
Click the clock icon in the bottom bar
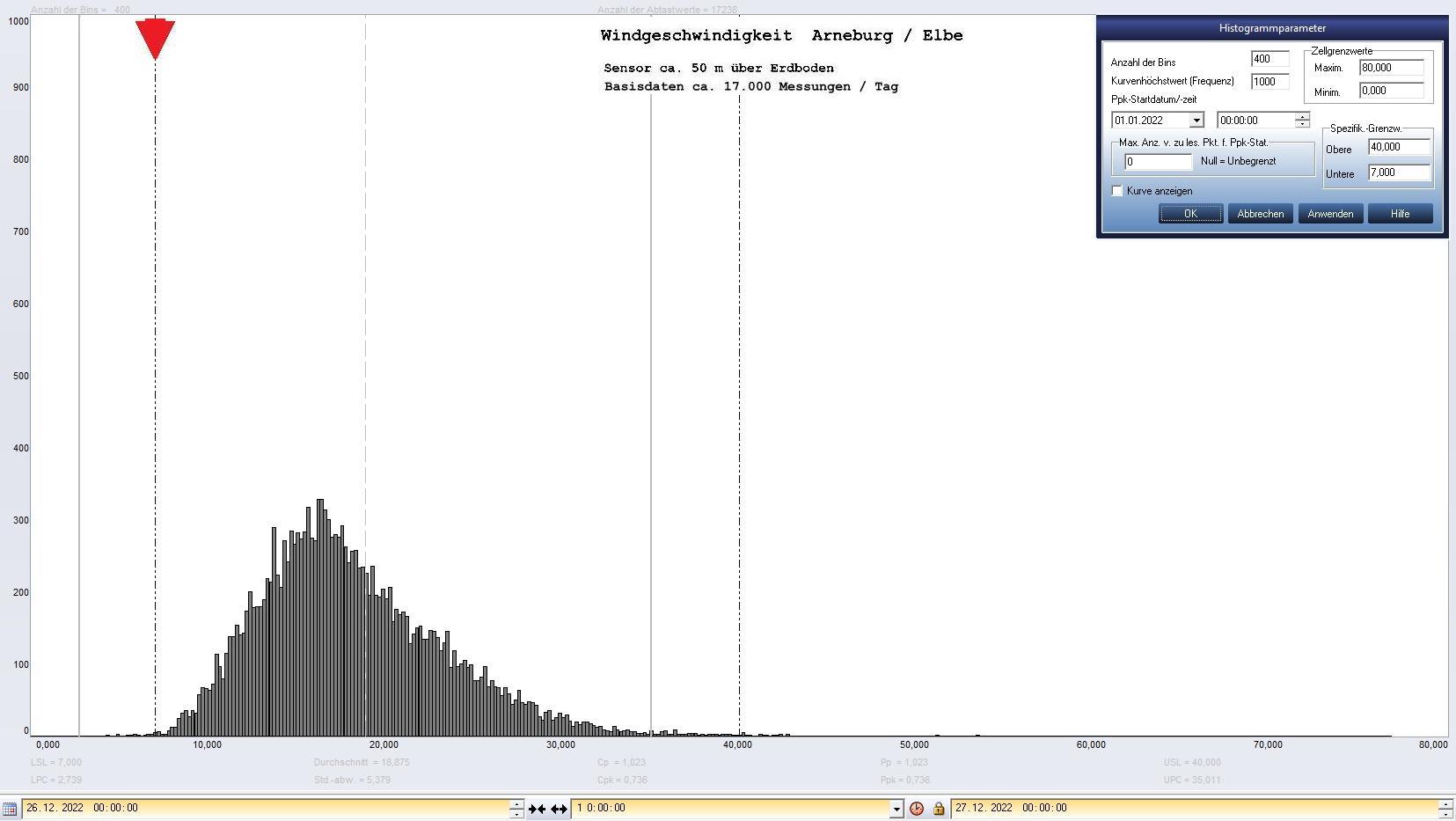tap(917, 809)
